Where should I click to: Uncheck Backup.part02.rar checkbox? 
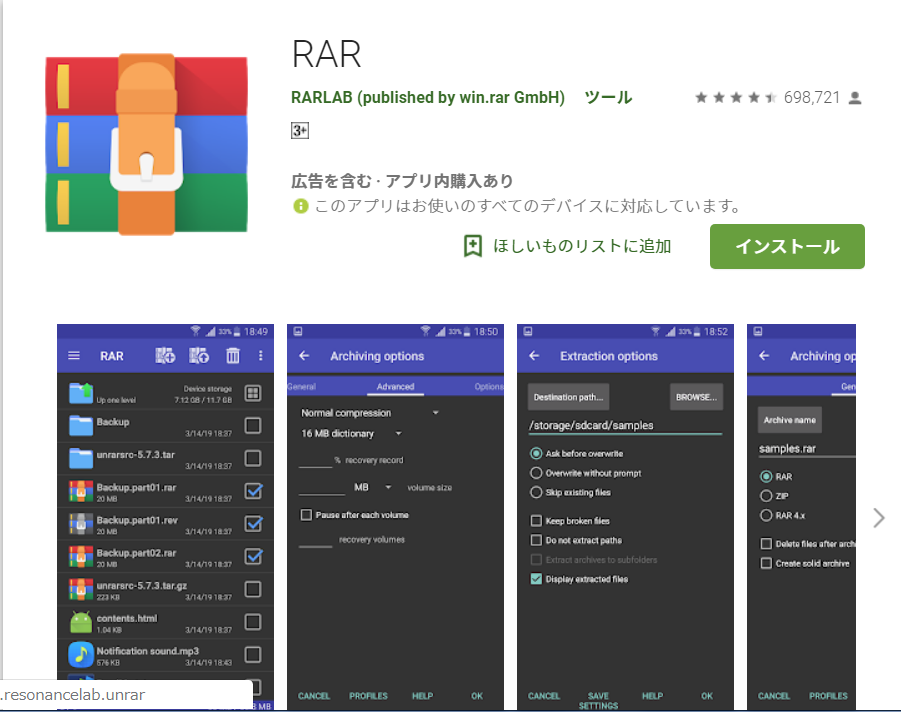pos(253,556)
